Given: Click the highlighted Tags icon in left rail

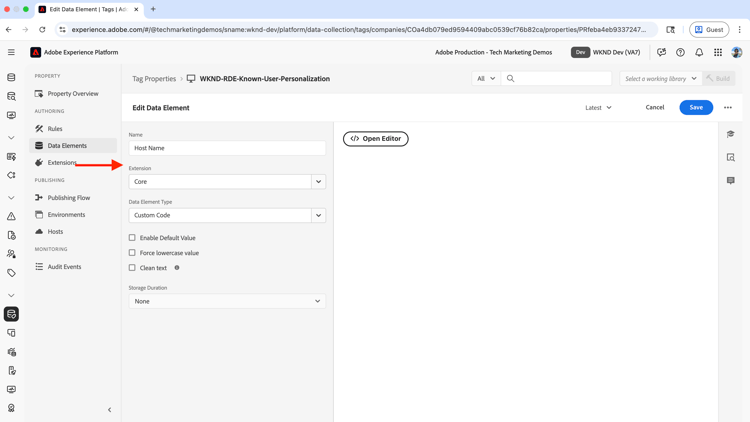Looking at the screenshot, I should tap(11, 314).
